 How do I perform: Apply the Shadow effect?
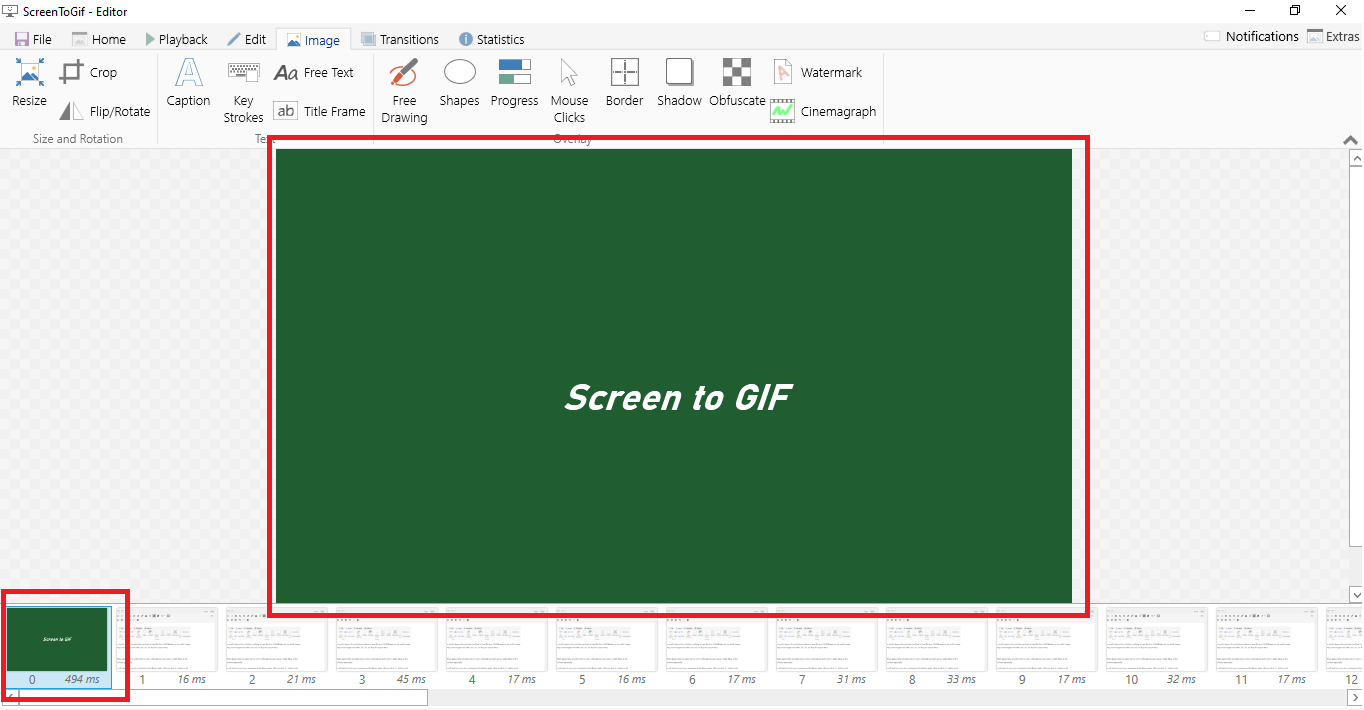[679, 82]
